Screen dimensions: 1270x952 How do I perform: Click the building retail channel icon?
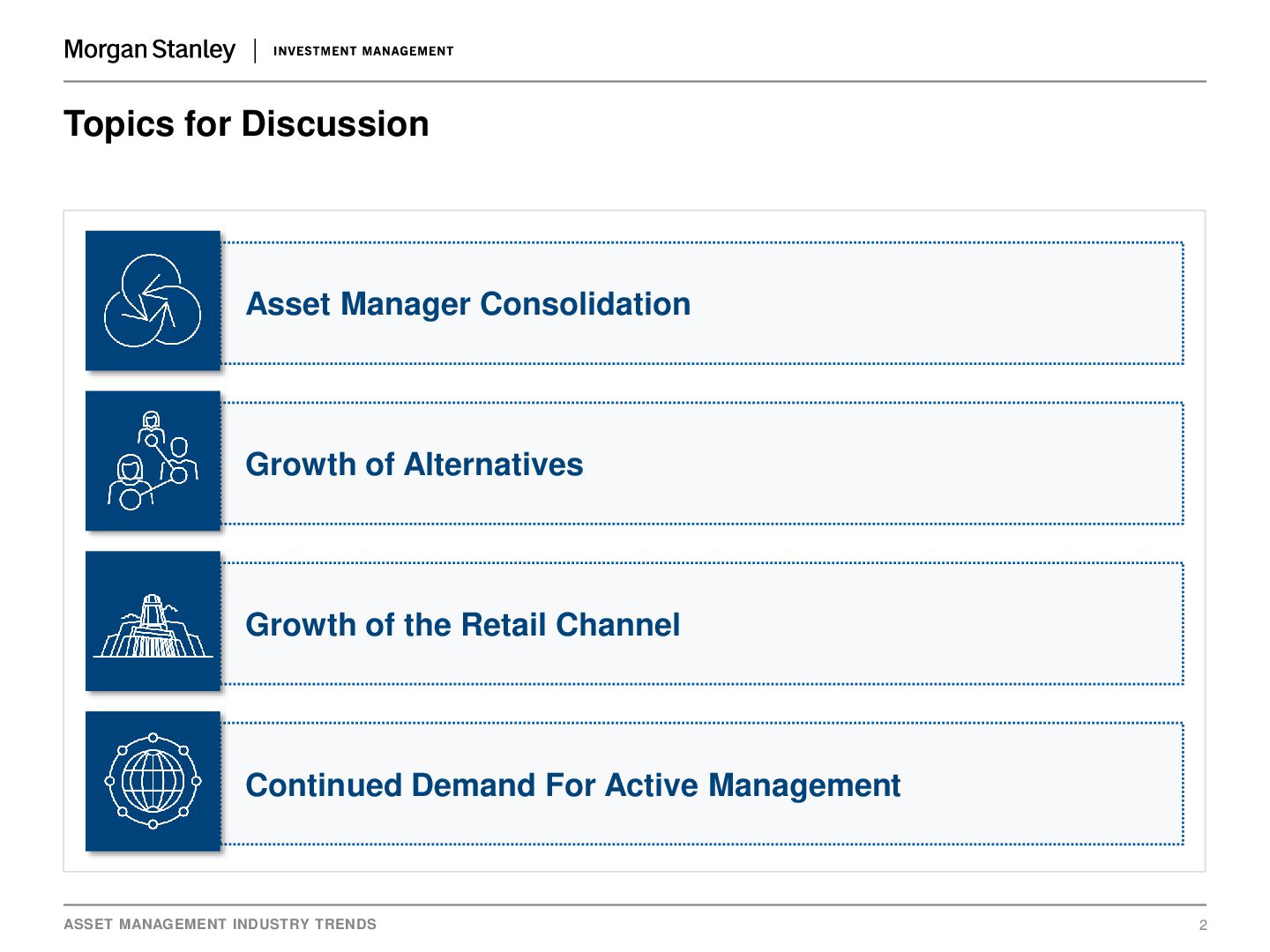(153, 621)
